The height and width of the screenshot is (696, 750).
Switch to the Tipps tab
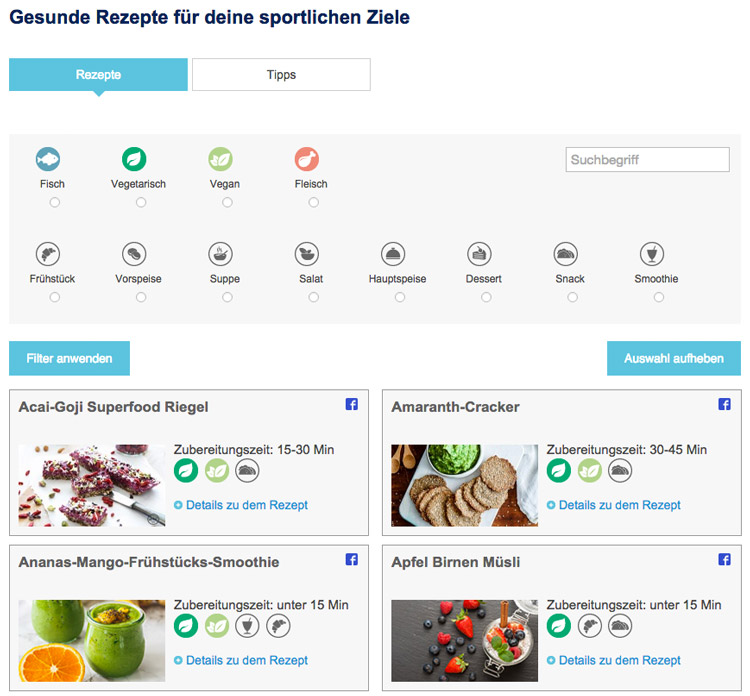pos(281,75)
